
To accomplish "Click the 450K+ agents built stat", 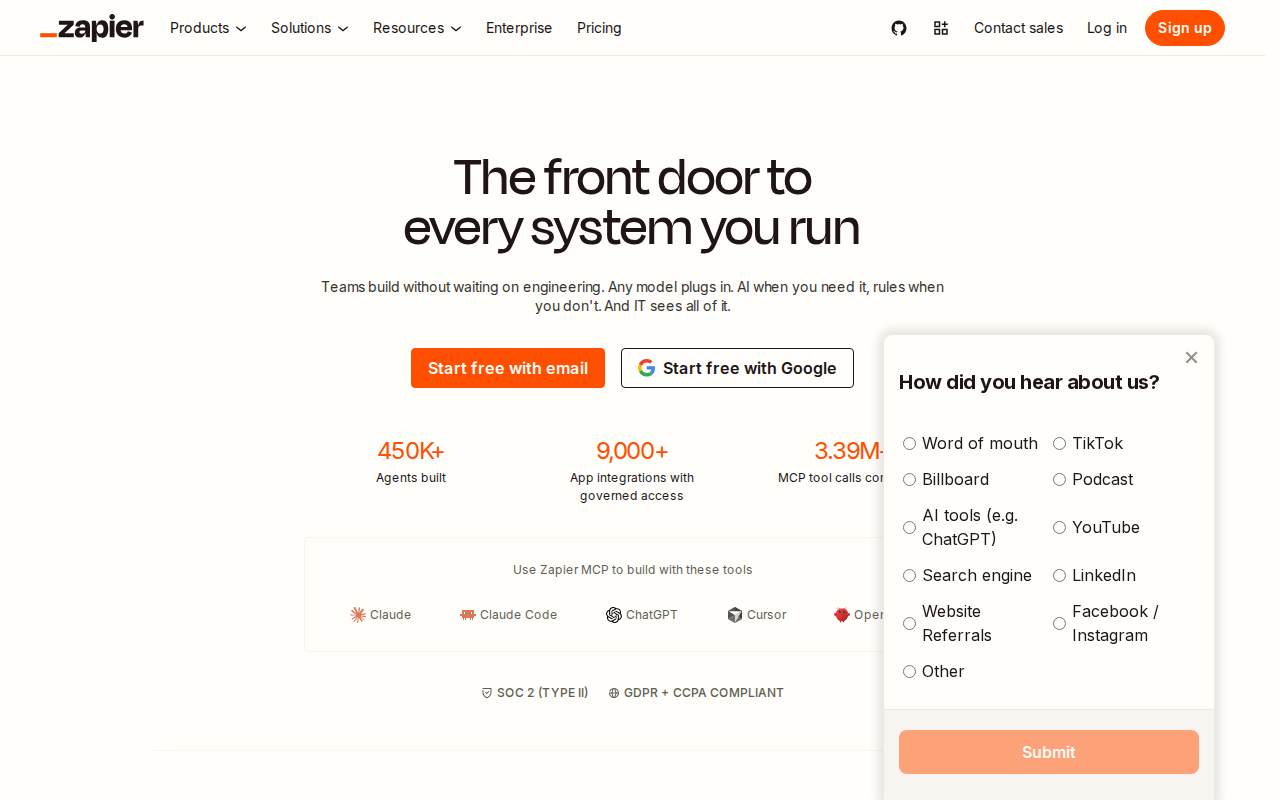I will click(411, 461).
